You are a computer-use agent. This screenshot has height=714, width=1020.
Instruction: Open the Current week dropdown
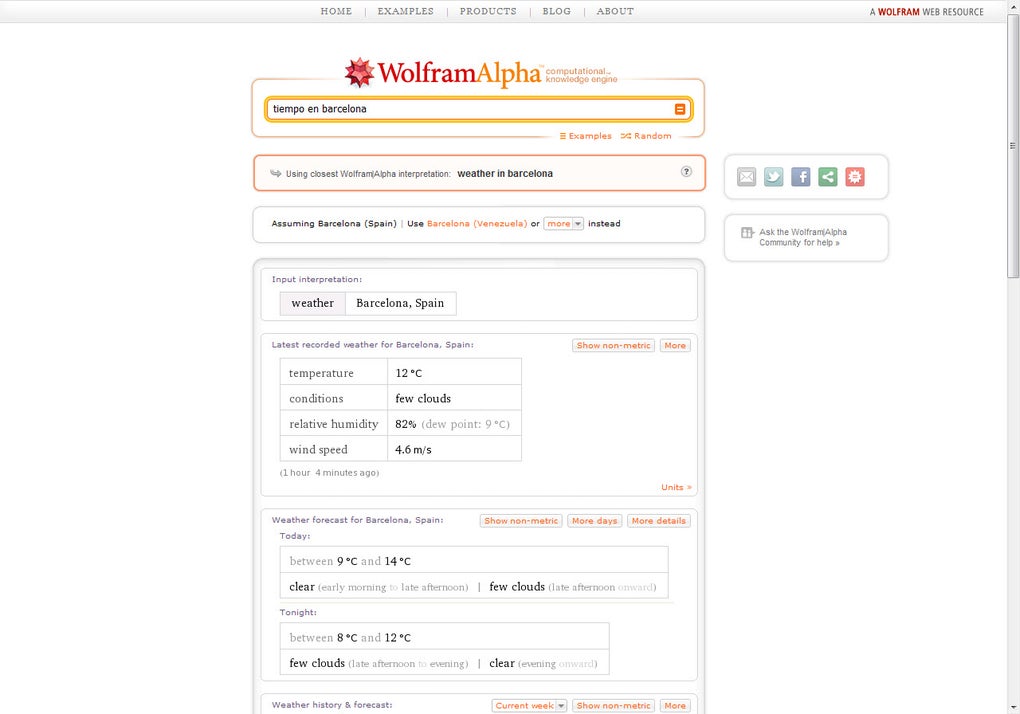530,706
